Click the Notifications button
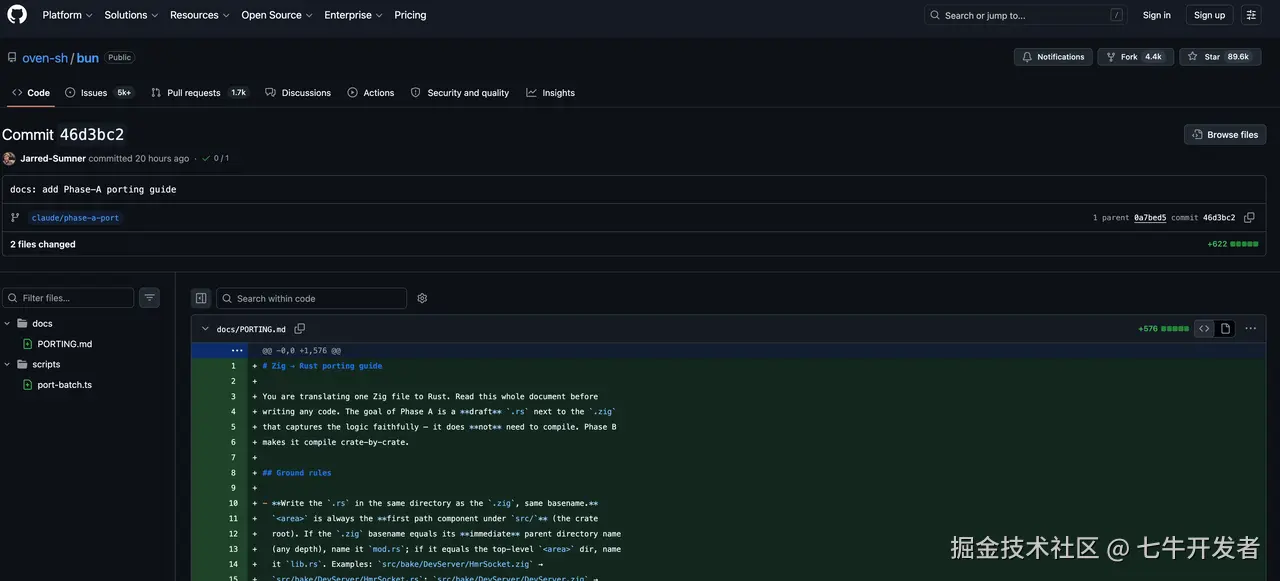Image resolution: width=1280 pixels, height=581 pixels. (1053, 57)
